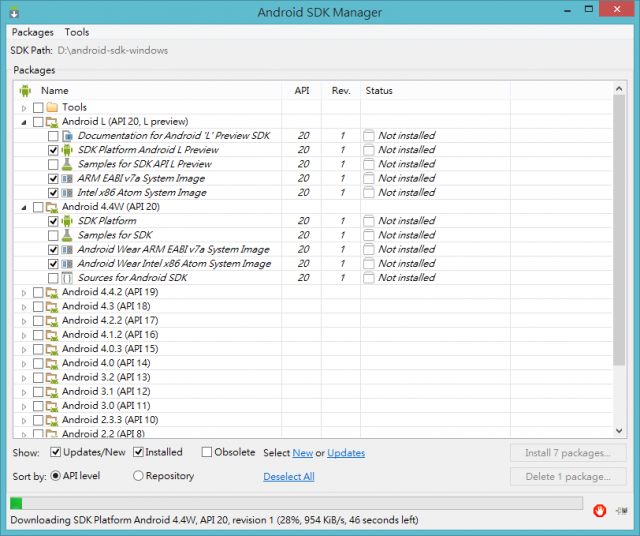Screen dimensions: 640x536
Task: Click Android Wear ARM EABI v7a image icon
Action: tap(67, 249)
